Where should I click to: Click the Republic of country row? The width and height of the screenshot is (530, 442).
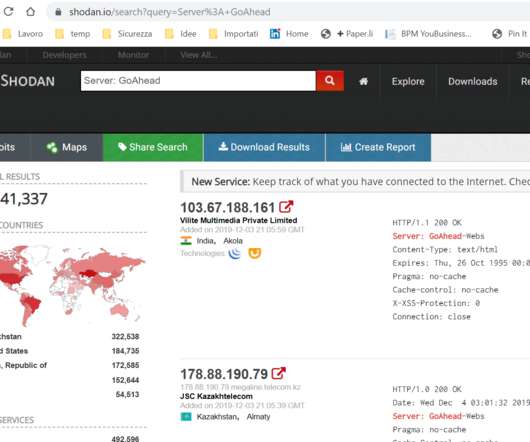[x=70, y=365]
